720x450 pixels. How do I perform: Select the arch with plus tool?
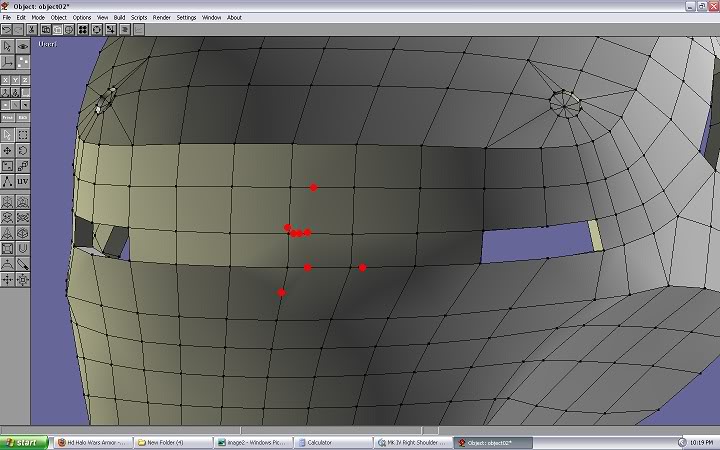click(x=7, y=264)
